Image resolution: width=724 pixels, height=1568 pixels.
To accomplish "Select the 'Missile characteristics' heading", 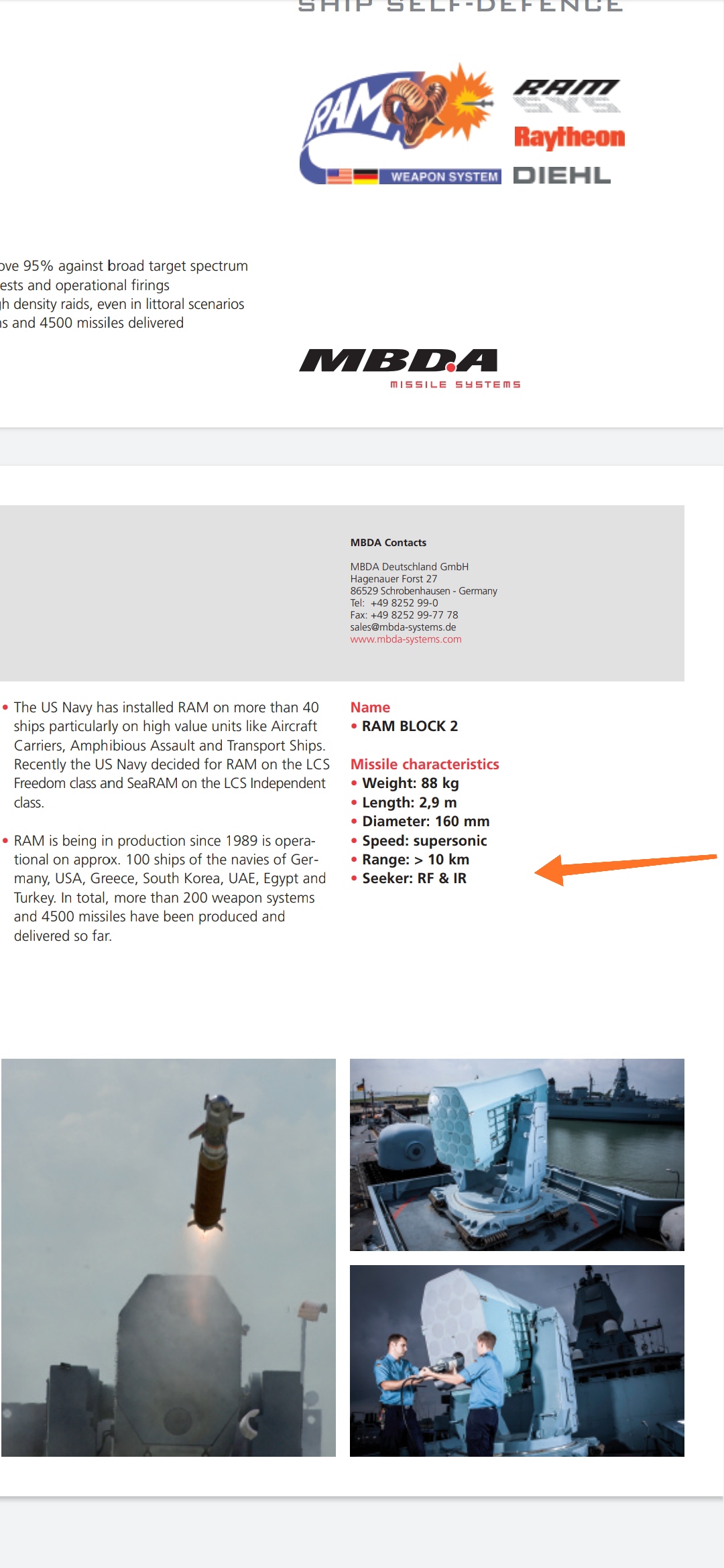I will click(x=424, y=765).
